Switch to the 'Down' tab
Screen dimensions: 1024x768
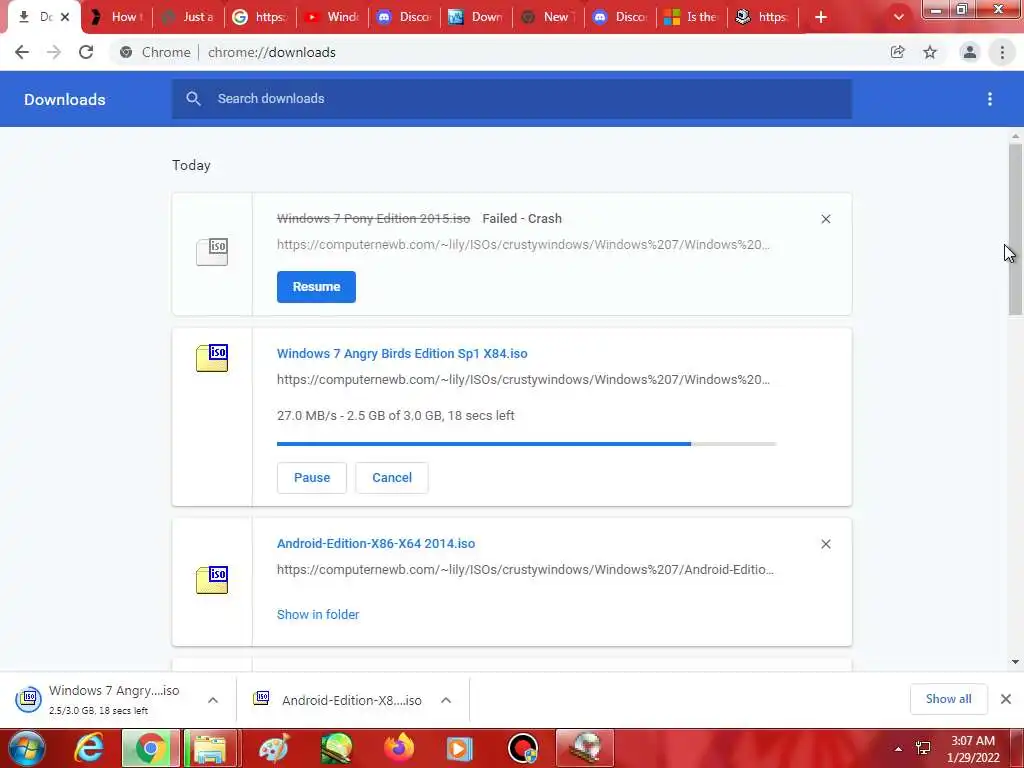point(476,17)
